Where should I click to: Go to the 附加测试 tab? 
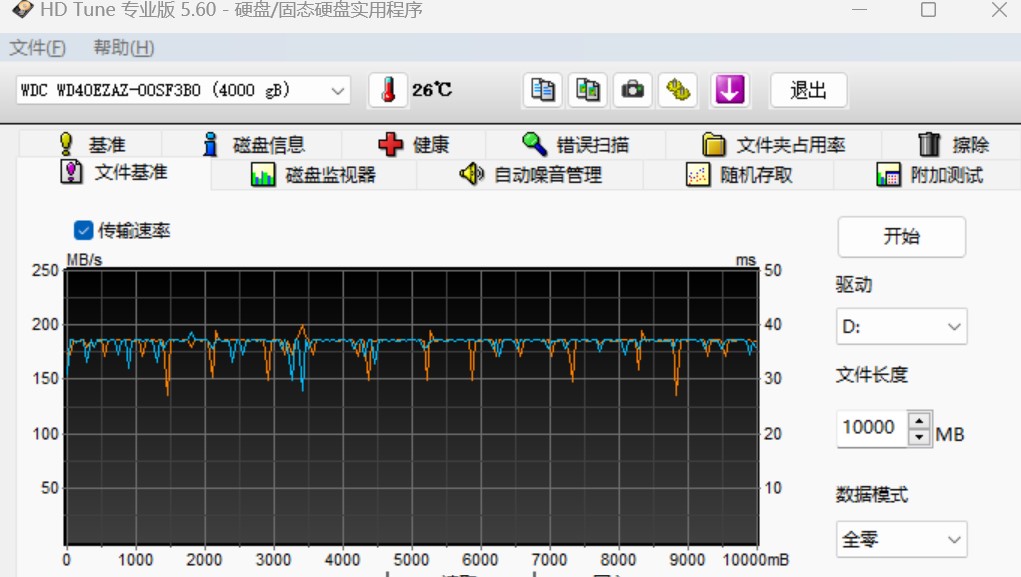click(x=929, y=175)
